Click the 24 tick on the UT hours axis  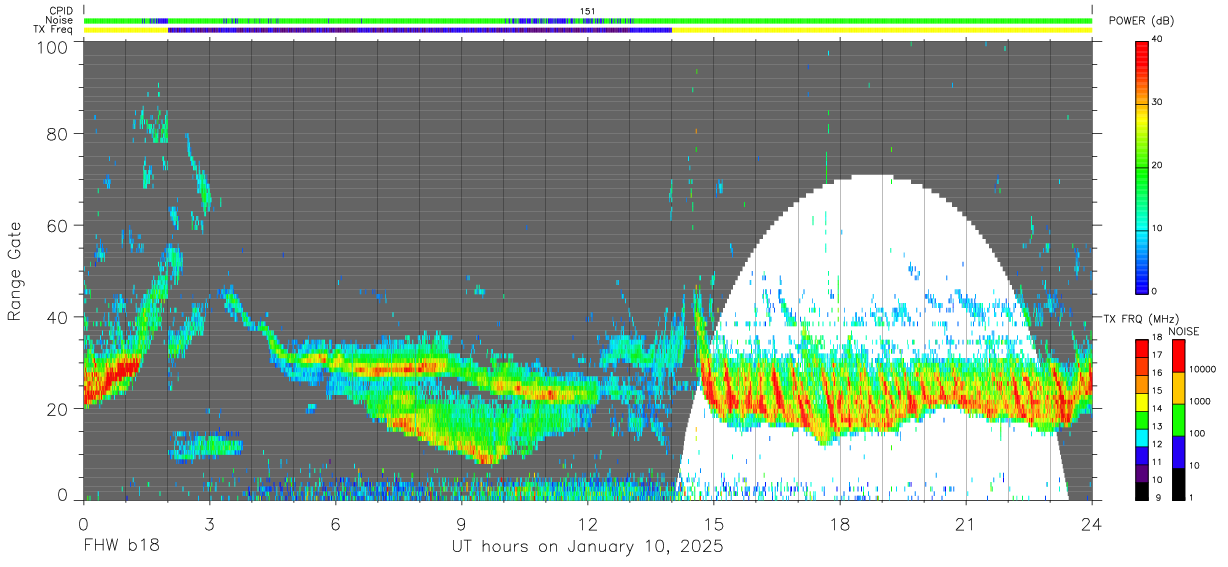1092,524
